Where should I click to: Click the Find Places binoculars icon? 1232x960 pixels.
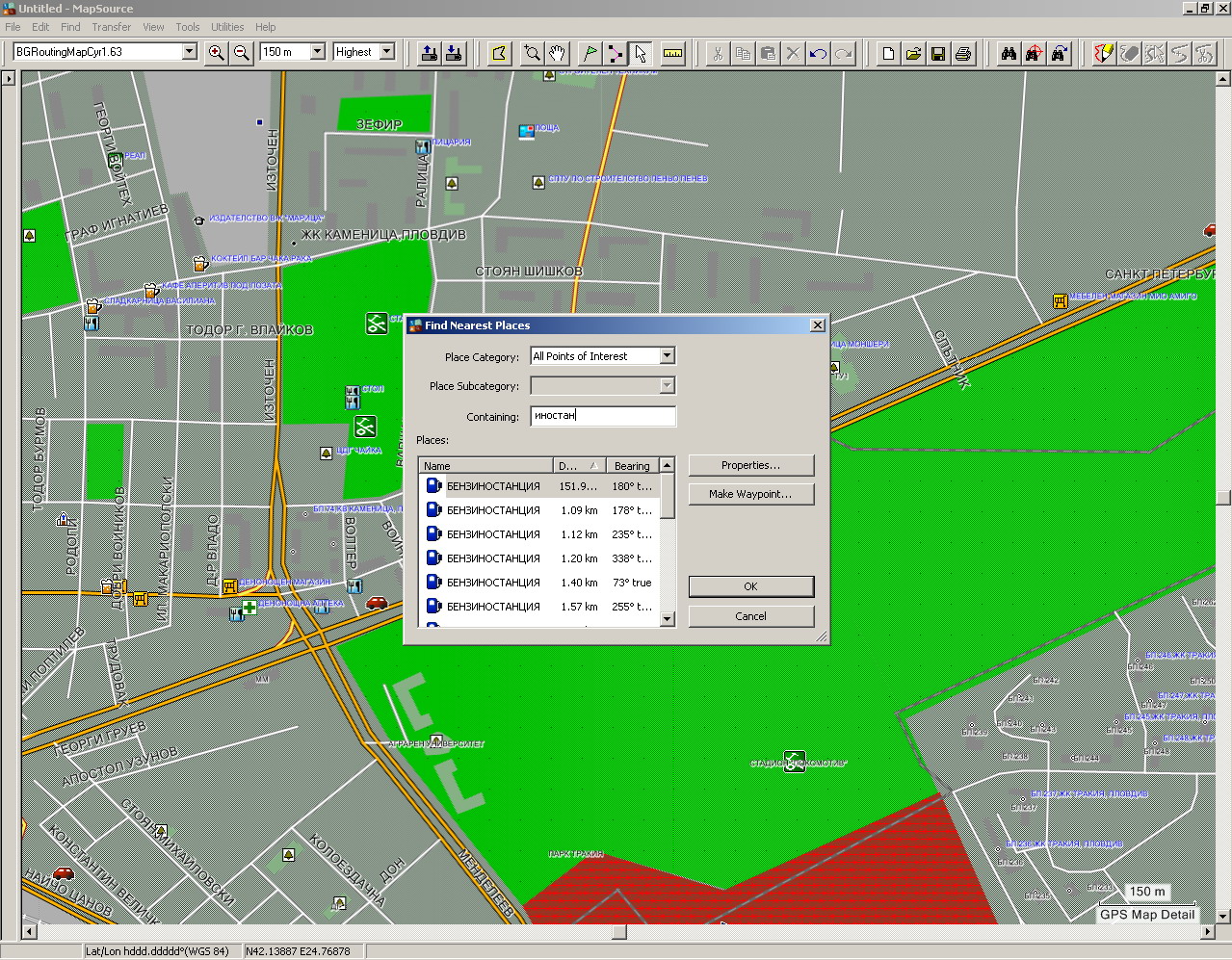(x=1009, y=53)
